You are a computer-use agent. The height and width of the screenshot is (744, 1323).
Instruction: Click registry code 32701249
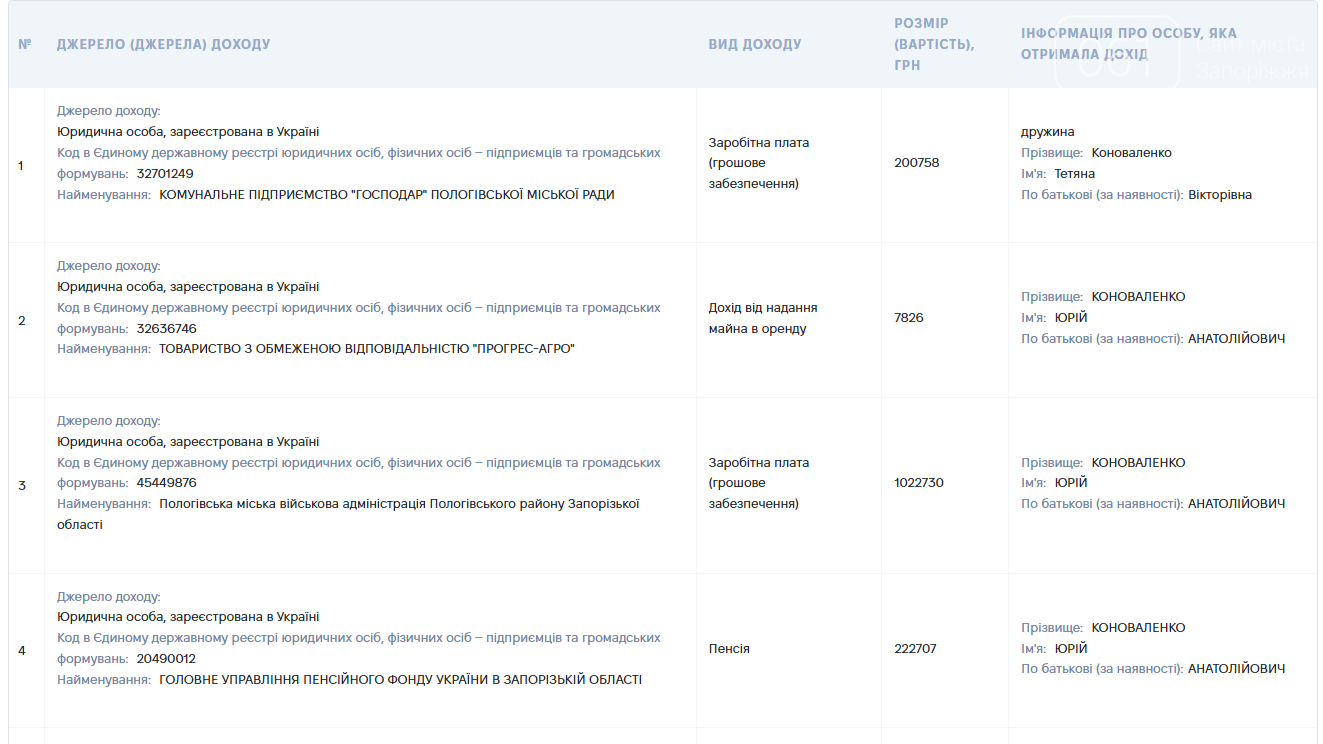165,173
